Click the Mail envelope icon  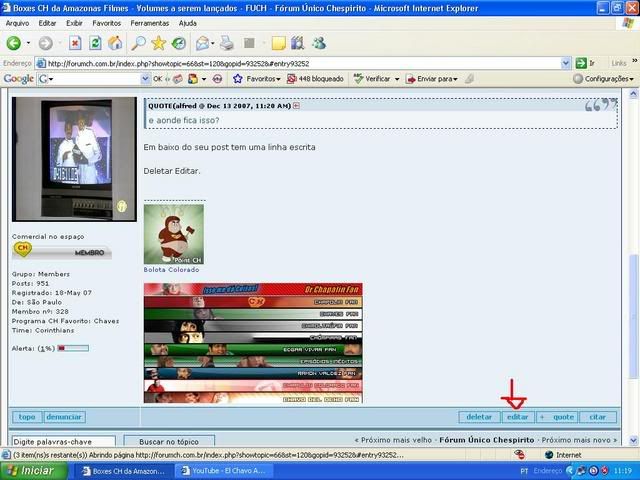pos(202,43)
